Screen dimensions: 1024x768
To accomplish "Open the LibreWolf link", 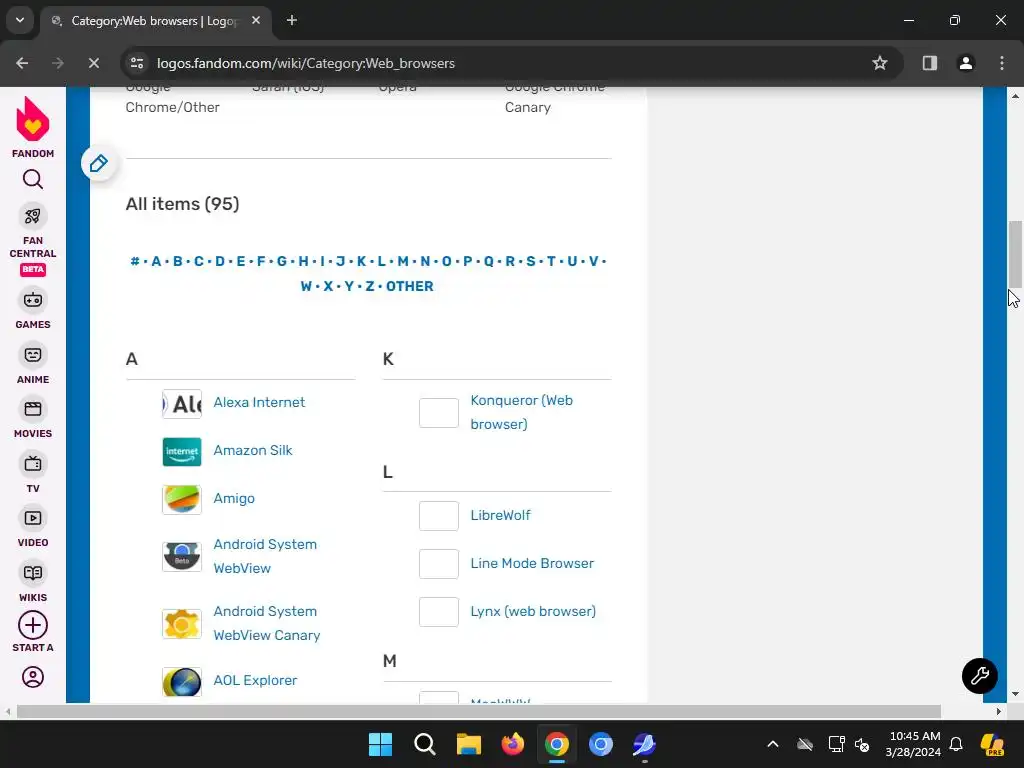I will pos(500,515).
